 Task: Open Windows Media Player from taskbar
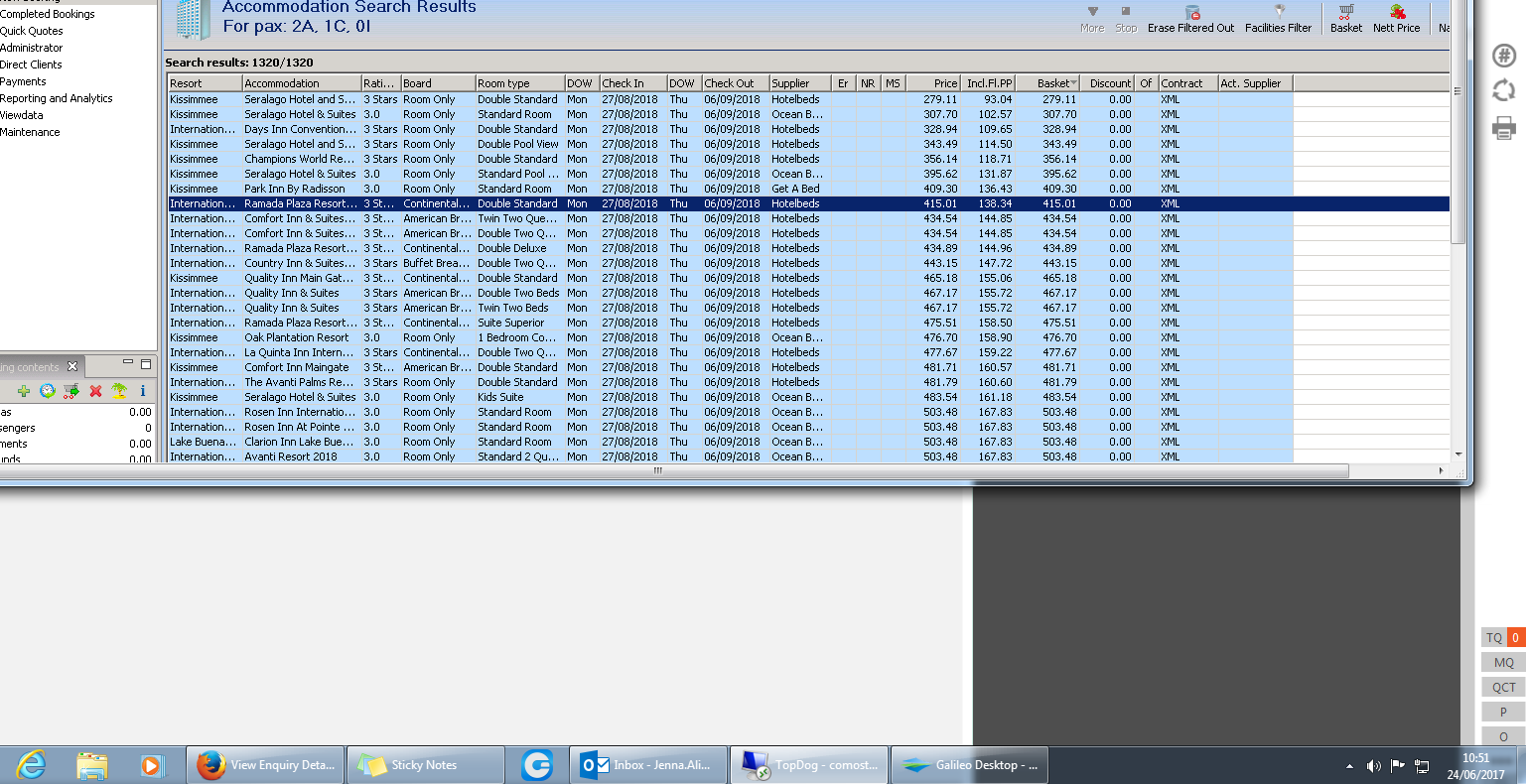click(152, 765)
